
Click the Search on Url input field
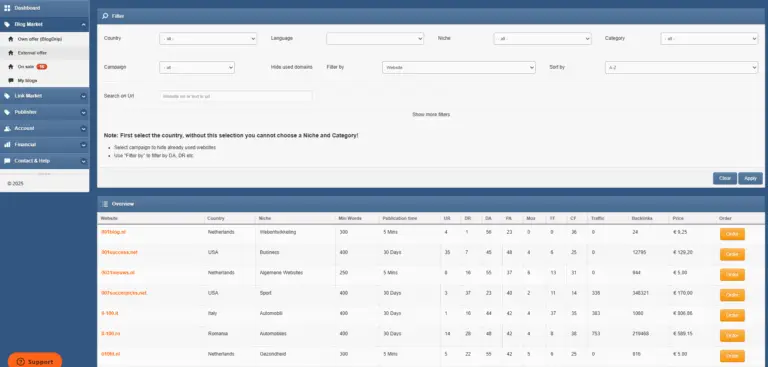point(236,97)
